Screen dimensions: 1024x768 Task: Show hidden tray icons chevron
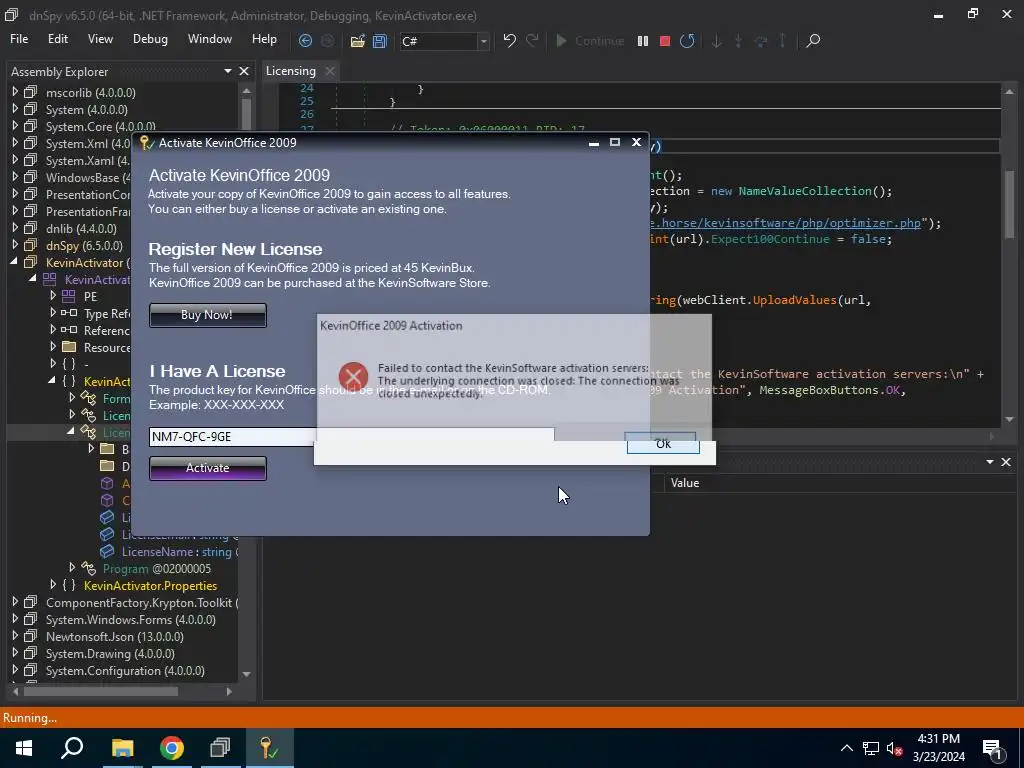tap(846, 748)
